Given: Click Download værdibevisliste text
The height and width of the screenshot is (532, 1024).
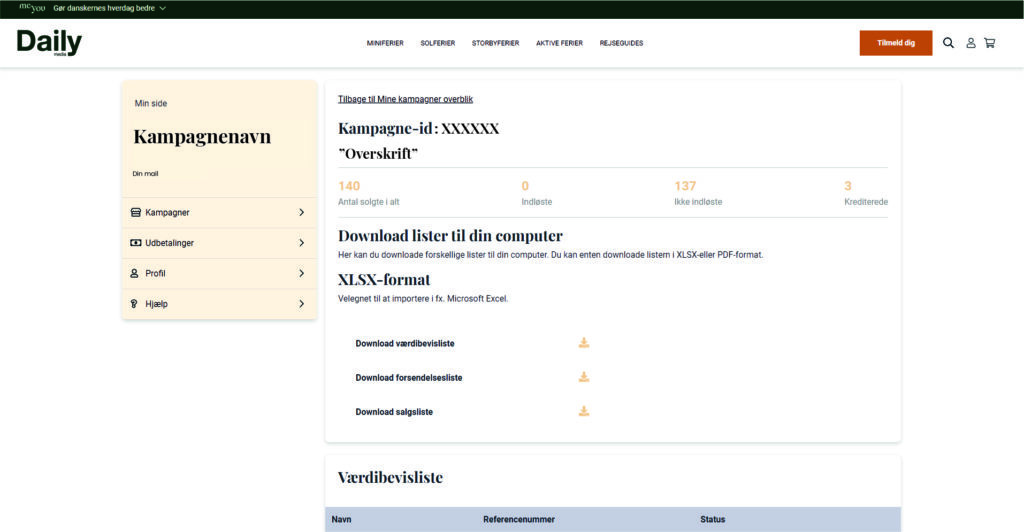Looking at the screenshot, I should pos(405,343).
